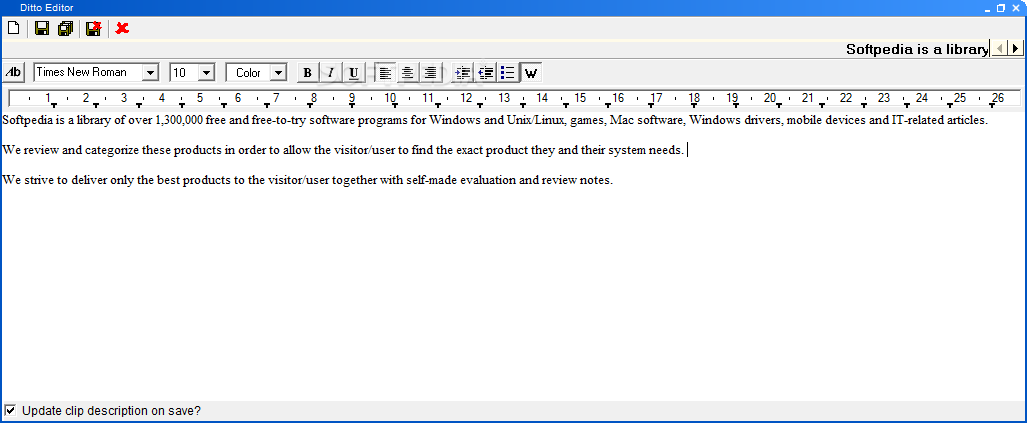Create a new clip with the blank page icon
Viewport: 1027px width, 423px height.
pyautogui.click(x=13, y=28)
